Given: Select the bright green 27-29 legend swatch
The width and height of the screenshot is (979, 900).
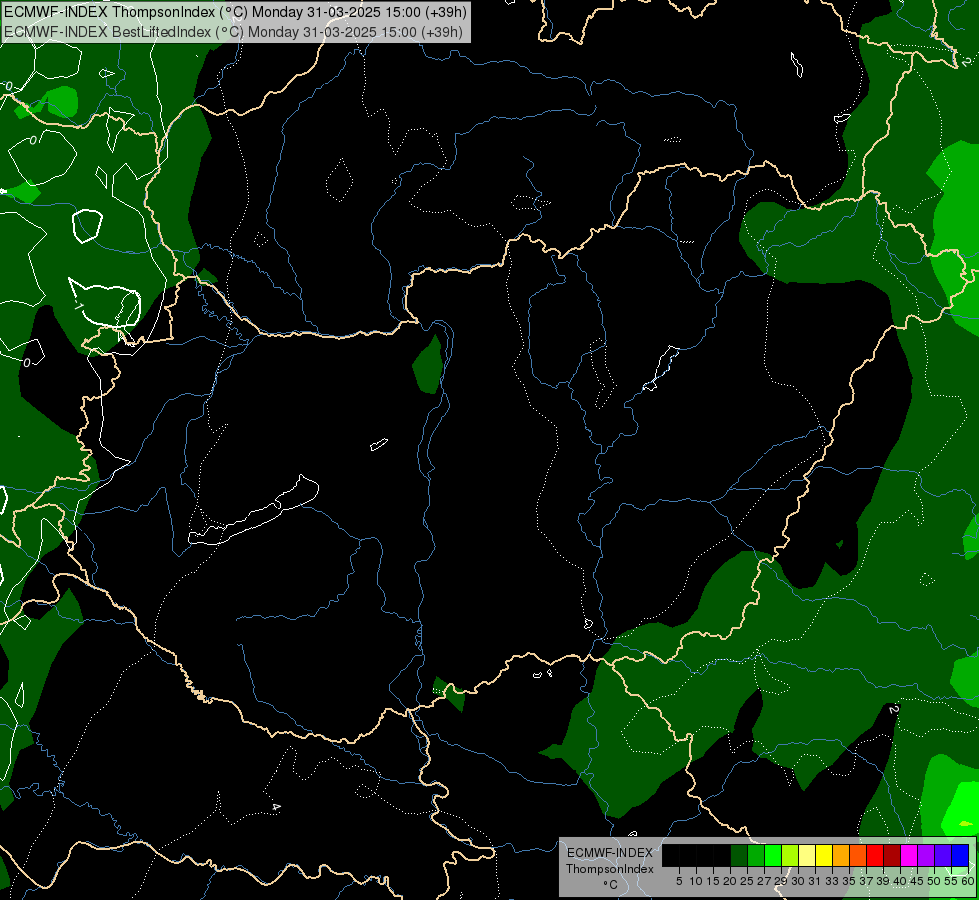Looking at the screenshot, I should click(773, 855).
